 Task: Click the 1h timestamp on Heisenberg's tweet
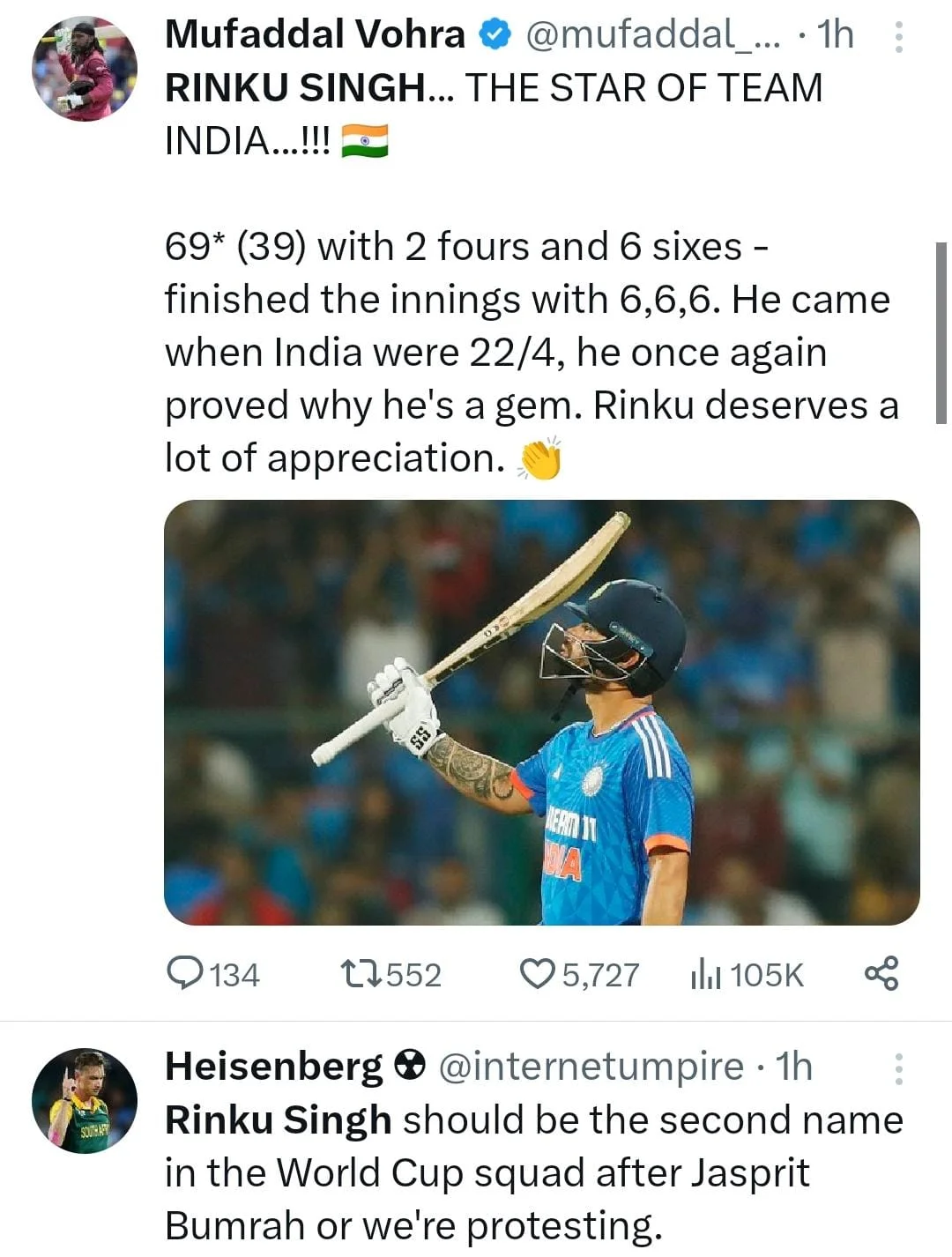point(793,1067)
